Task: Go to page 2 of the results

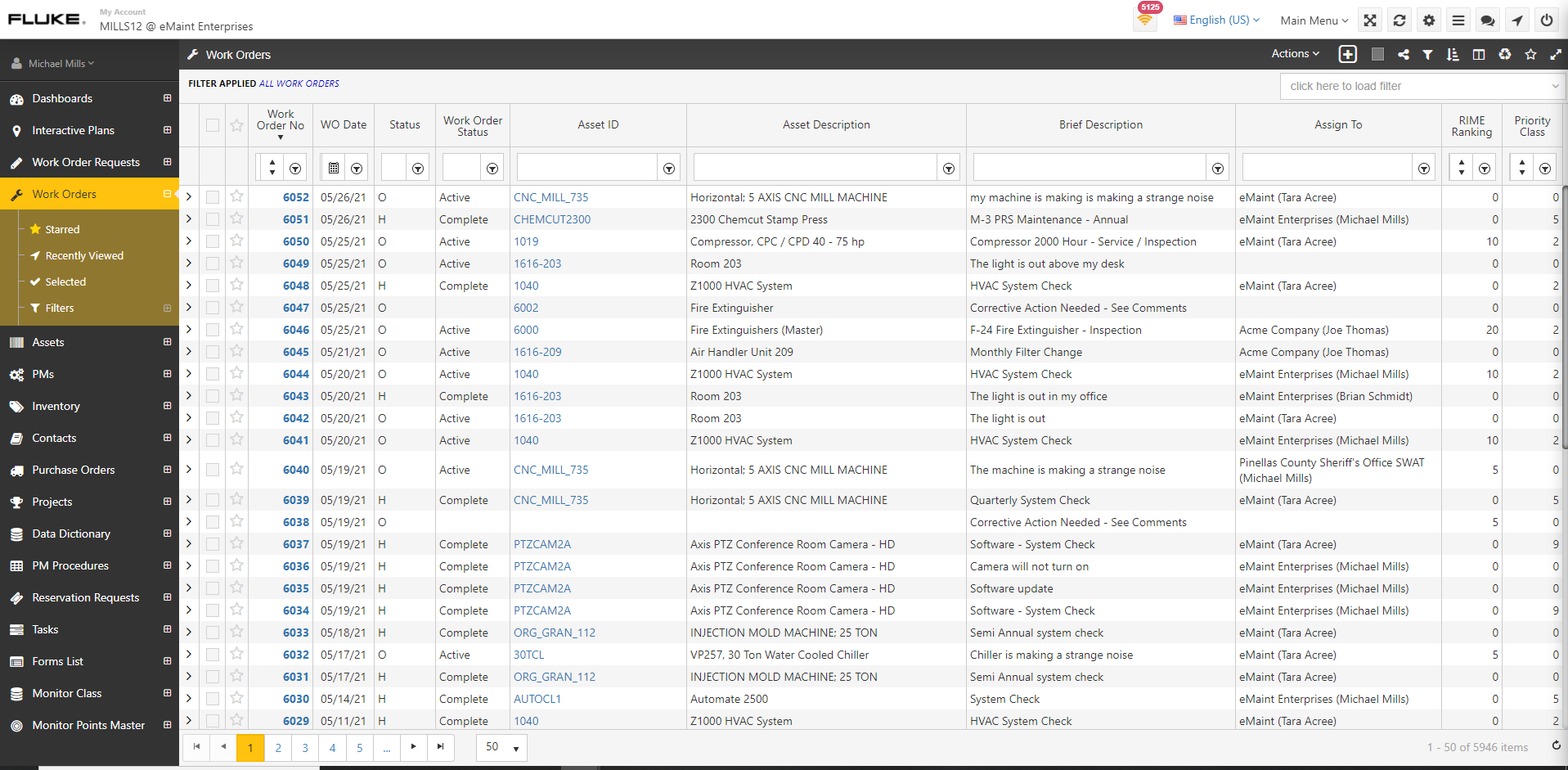Action: coord(277,747)
